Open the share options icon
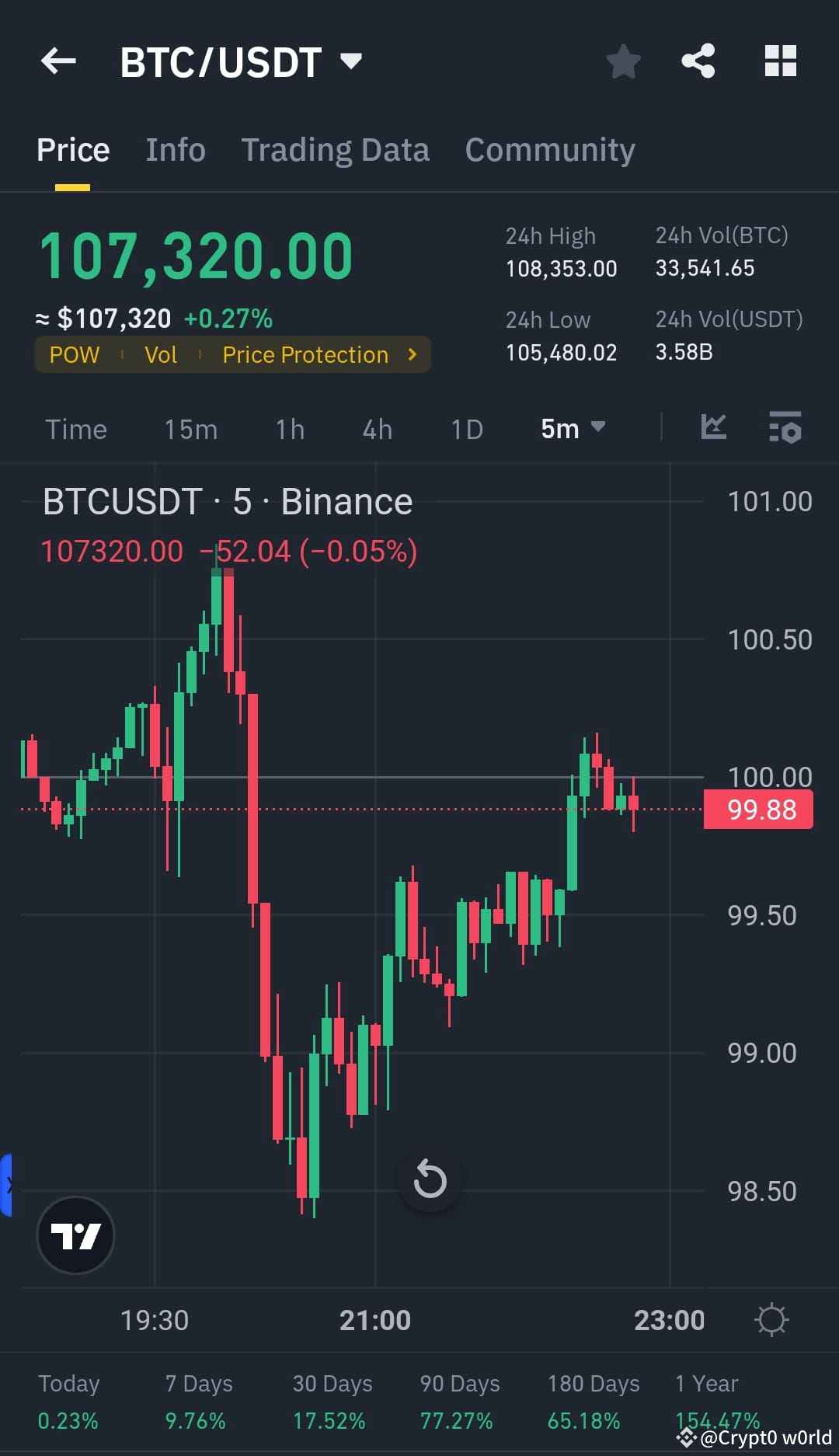This screenshot has width=839, height=1456. tap(698, 61)
